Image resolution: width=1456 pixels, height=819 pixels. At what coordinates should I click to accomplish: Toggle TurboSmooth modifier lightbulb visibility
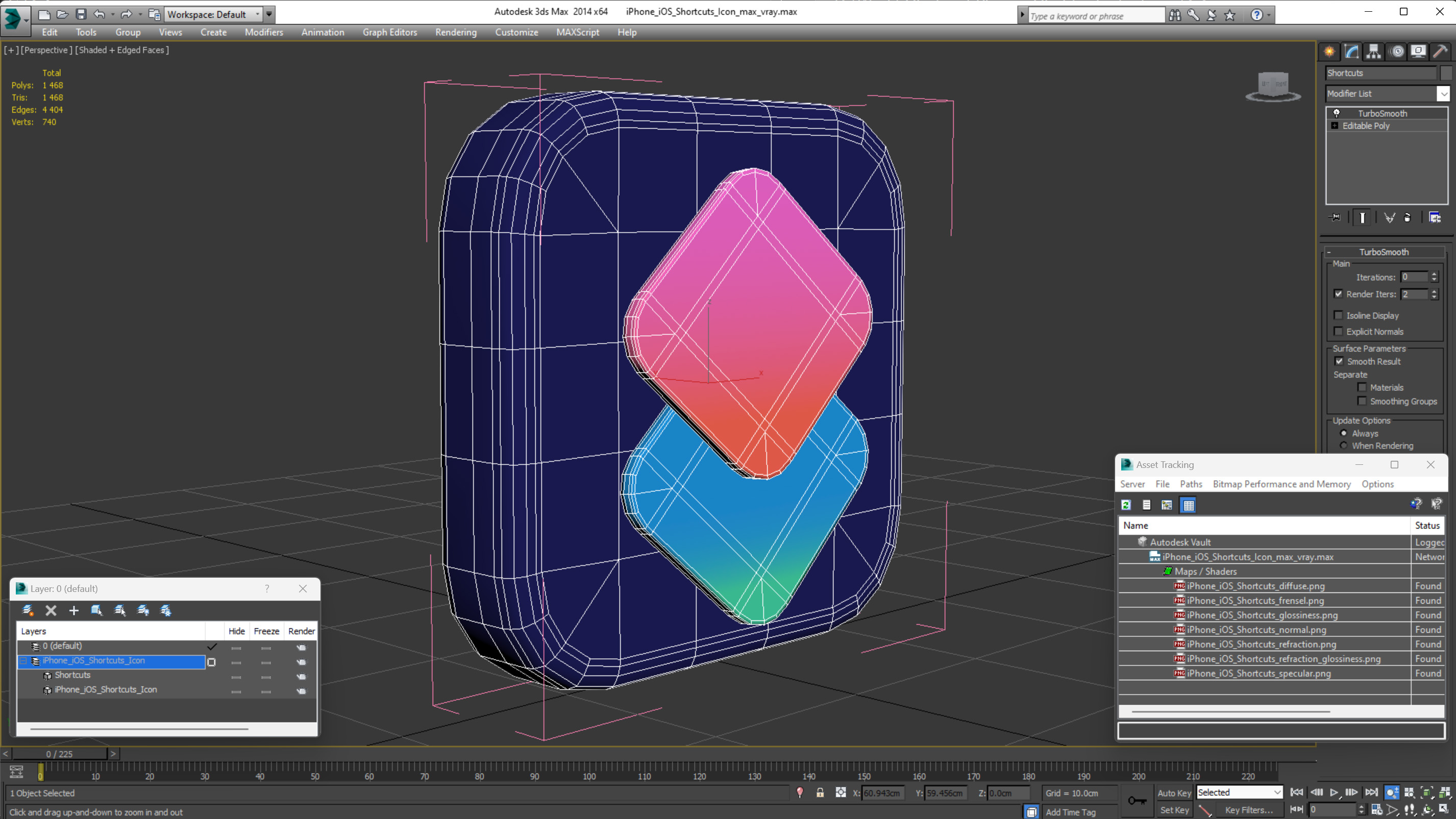click(x=1337, y=113)
